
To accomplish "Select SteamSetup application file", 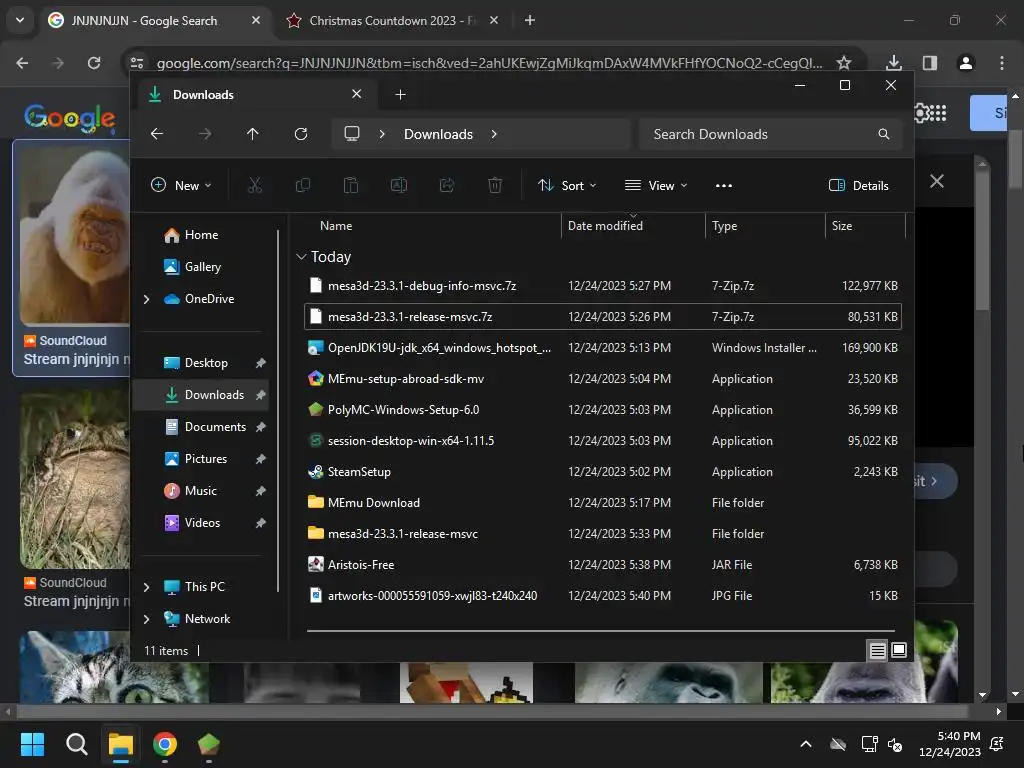I will [x=603, y=472].
